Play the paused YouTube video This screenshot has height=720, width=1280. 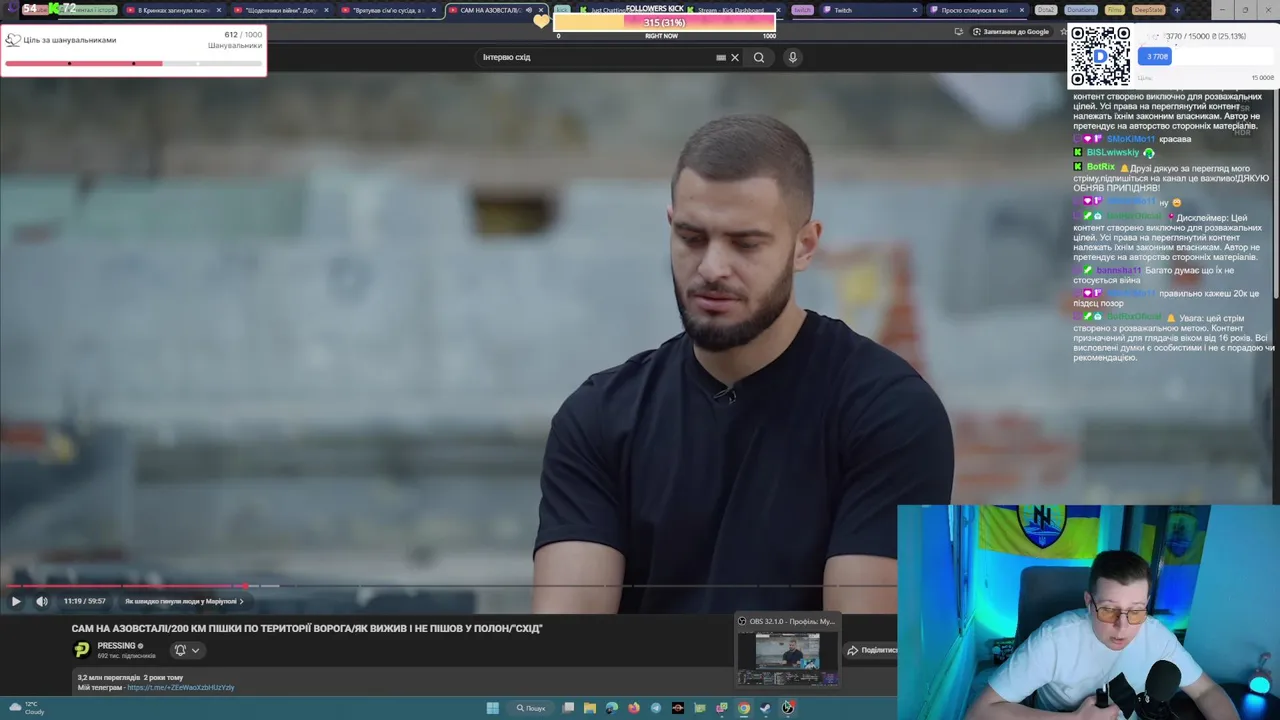pos(15,601)
